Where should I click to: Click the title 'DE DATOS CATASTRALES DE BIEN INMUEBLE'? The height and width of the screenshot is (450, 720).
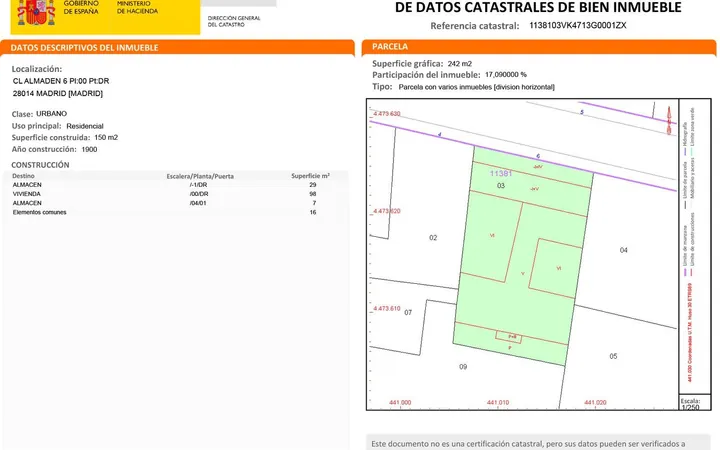tap(538, 7)
